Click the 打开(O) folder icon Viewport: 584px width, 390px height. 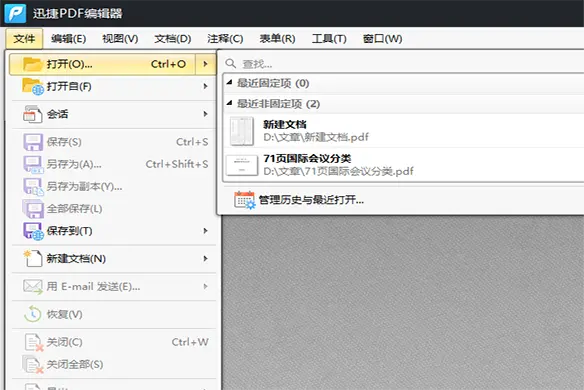(32, 64)
